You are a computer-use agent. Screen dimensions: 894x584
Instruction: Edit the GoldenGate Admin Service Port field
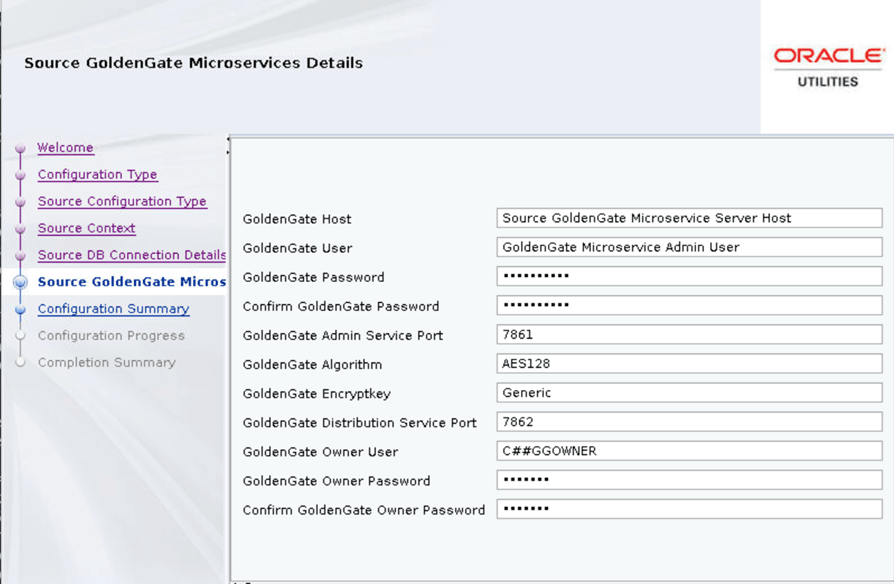(x=689, y=334)
